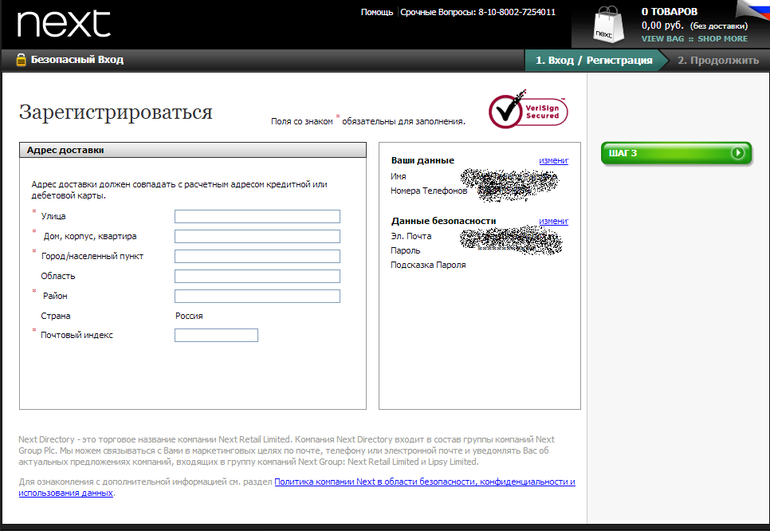This screenshot has width=770, height=531.
Task: Focus the Район input field
Action: [x=257, y=296]
